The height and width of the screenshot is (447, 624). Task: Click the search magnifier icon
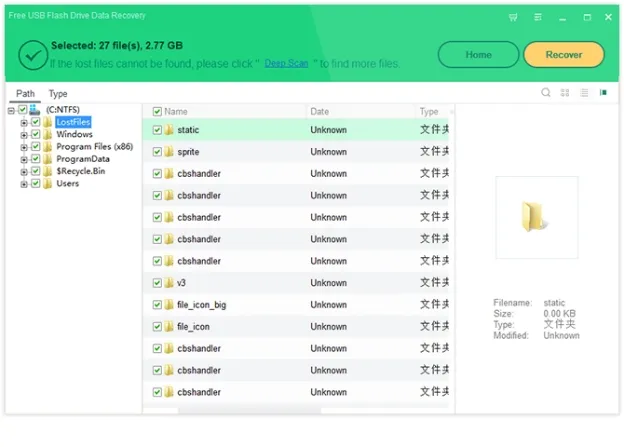(546, 93)
